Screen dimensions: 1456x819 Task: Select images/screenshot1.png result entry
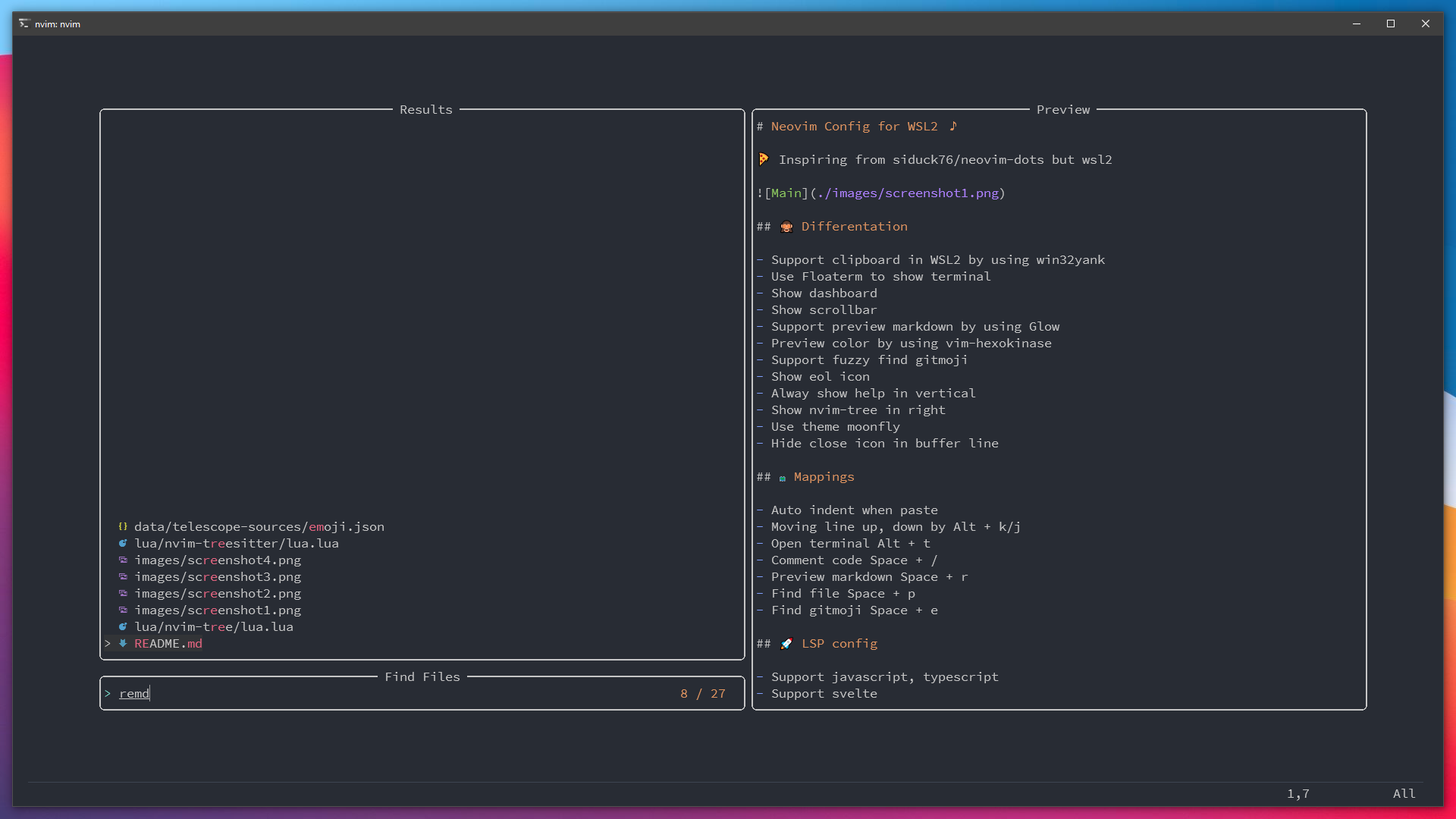click(218, 610)
